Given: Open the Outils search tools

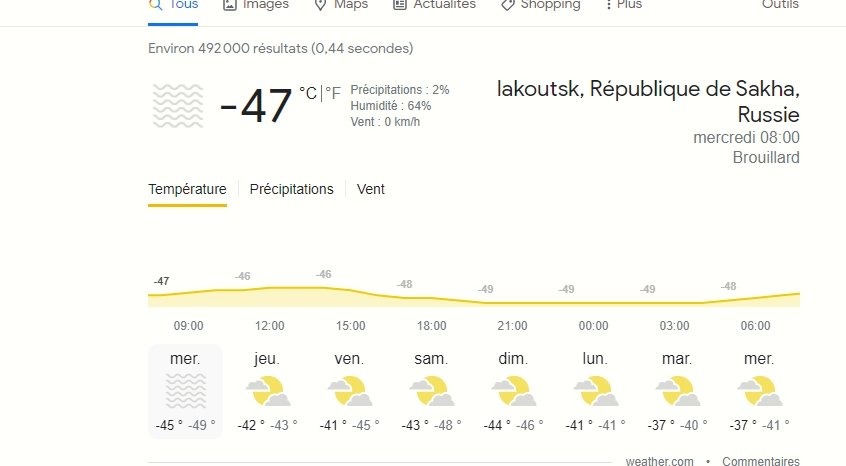Looking at the screenshot, I should (780, 5).
